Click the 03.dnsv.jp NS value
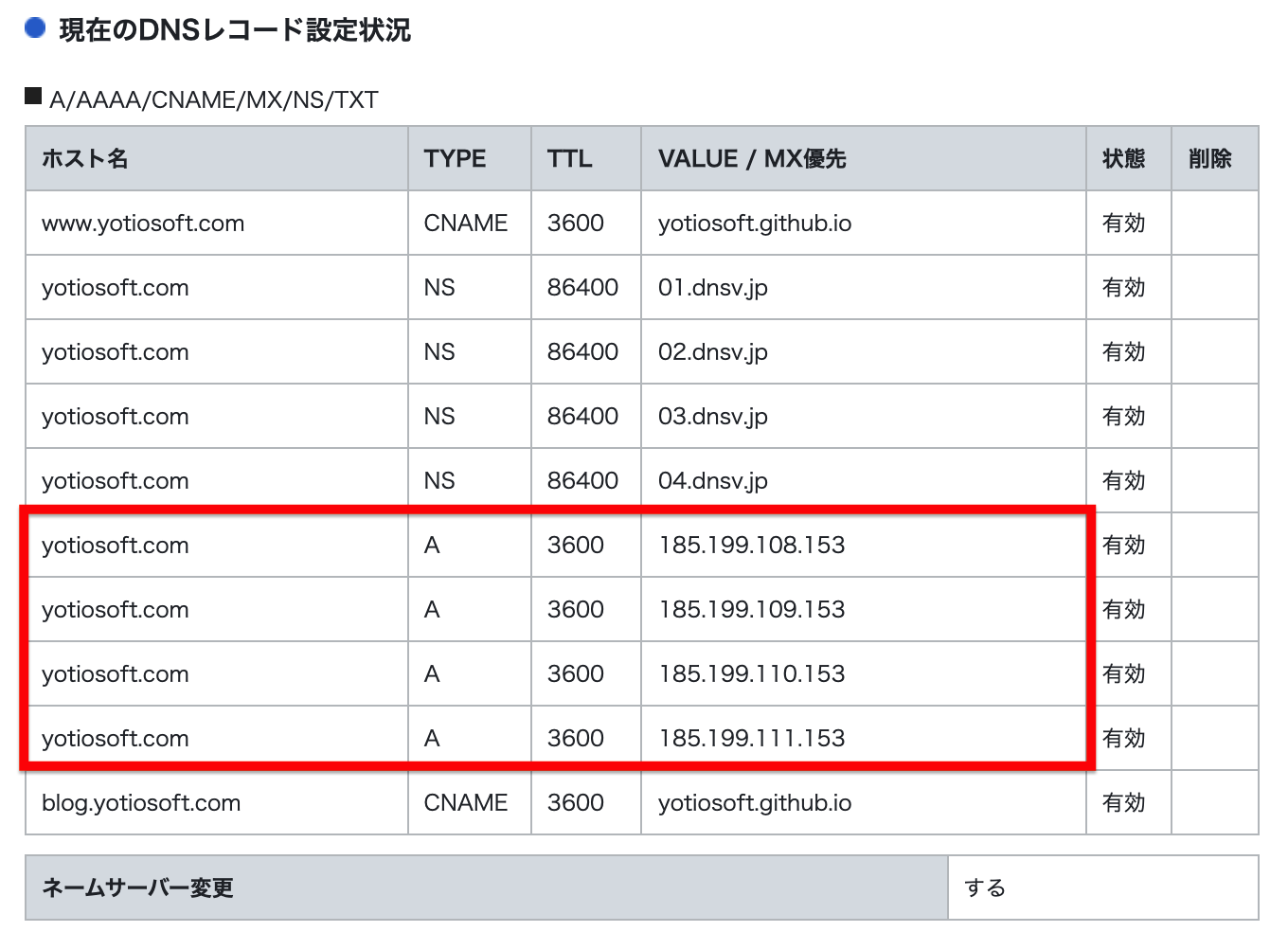Viewport: 1288px width, 932px height. tap(713, 417)
